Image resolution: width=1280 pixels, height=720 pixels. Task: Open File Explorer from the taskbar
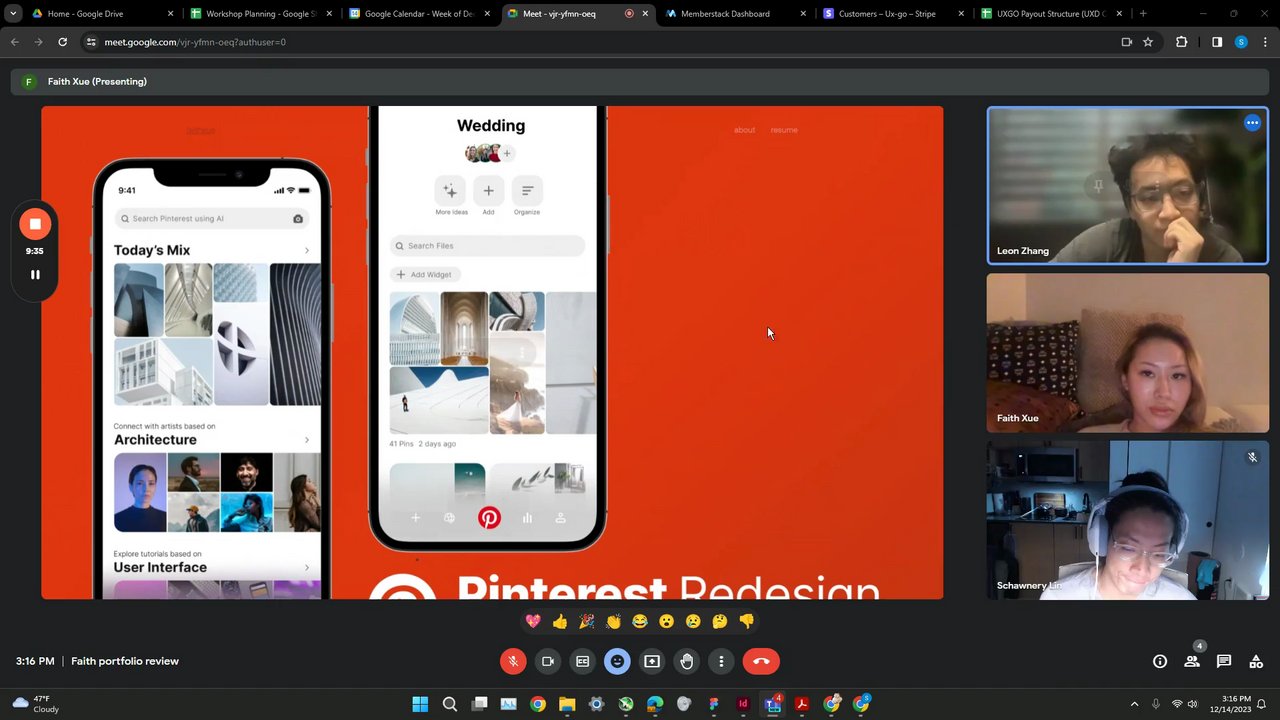(x=567, y=704)
